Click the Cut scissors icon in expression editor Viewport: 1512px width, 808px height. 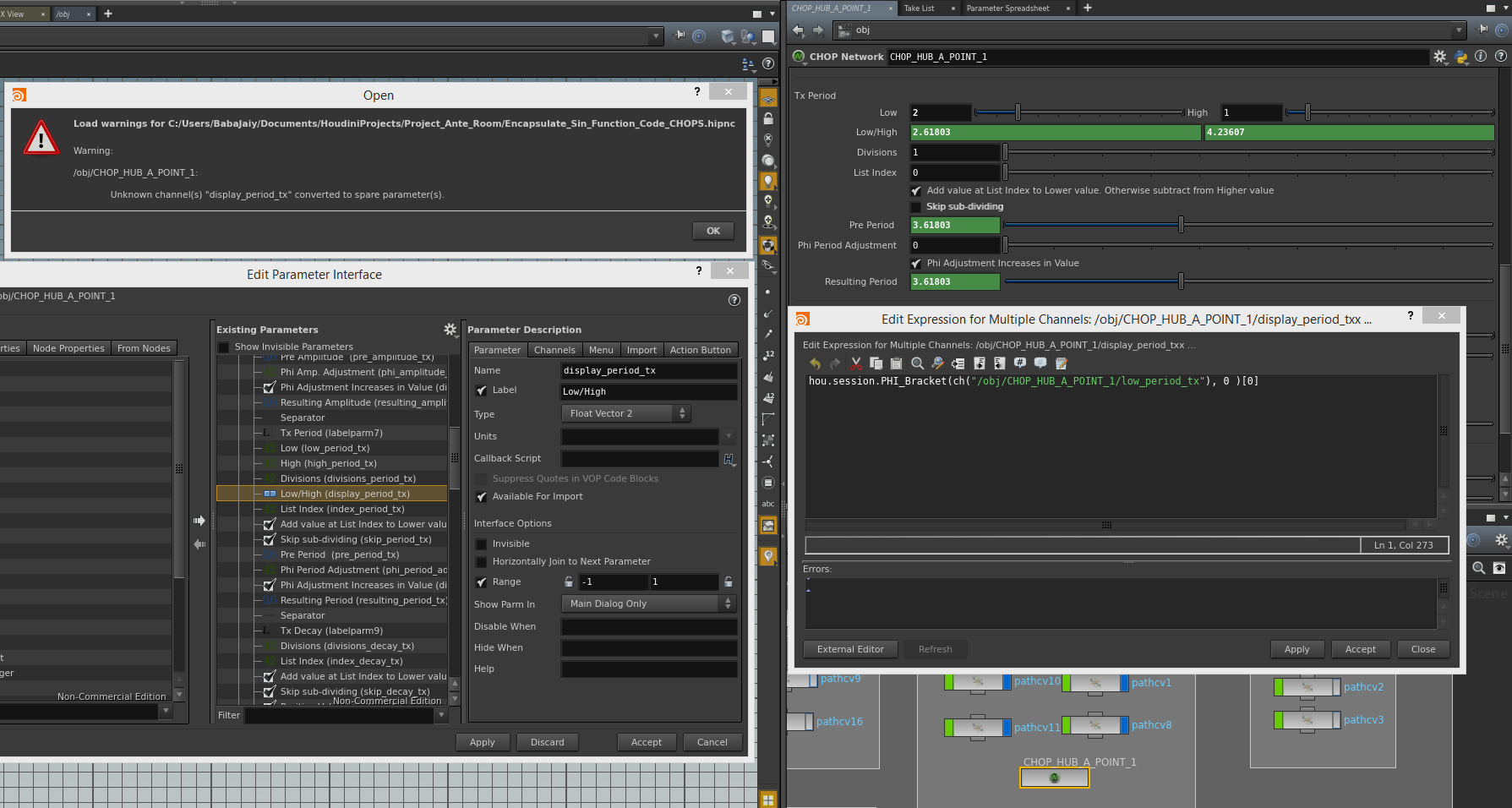856,363
